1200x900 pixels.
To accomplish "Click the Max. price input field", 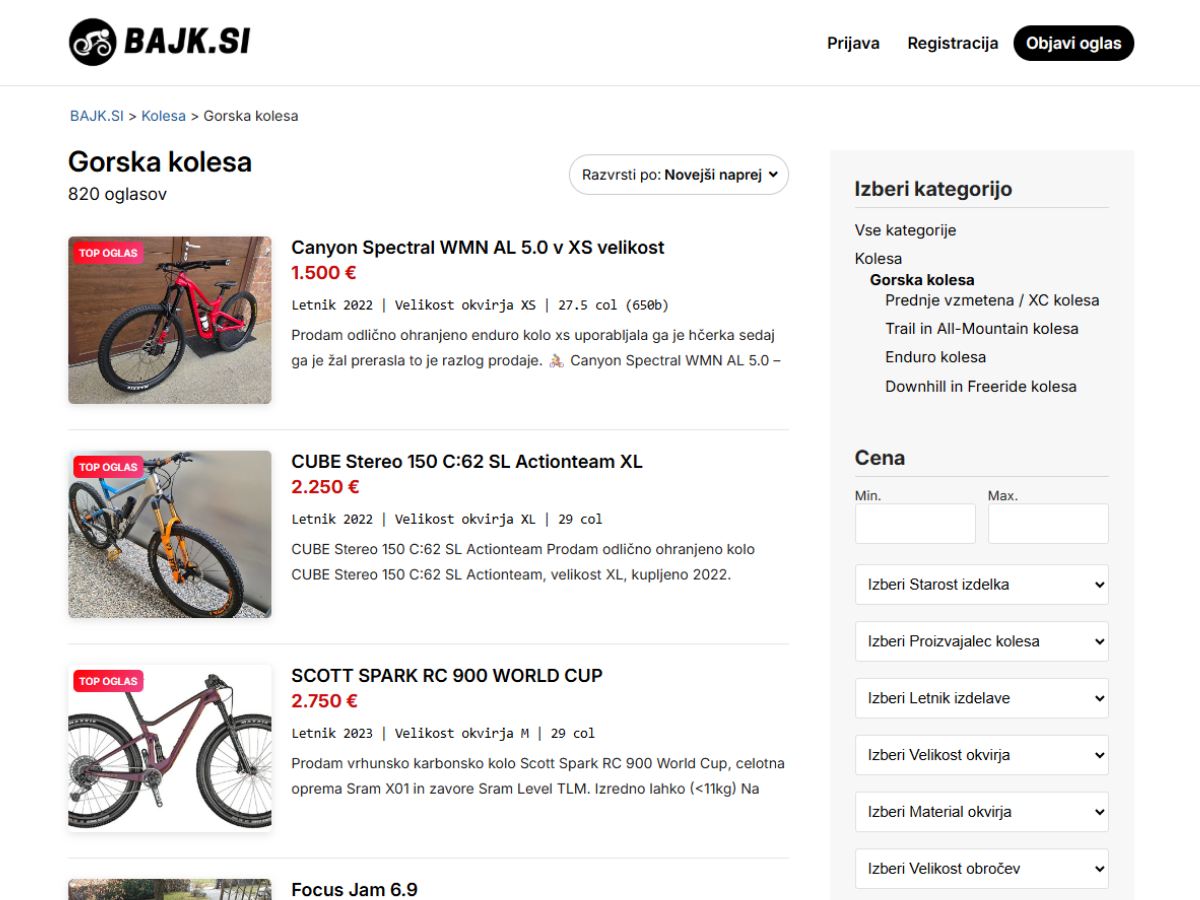I will pos(1048,524).
